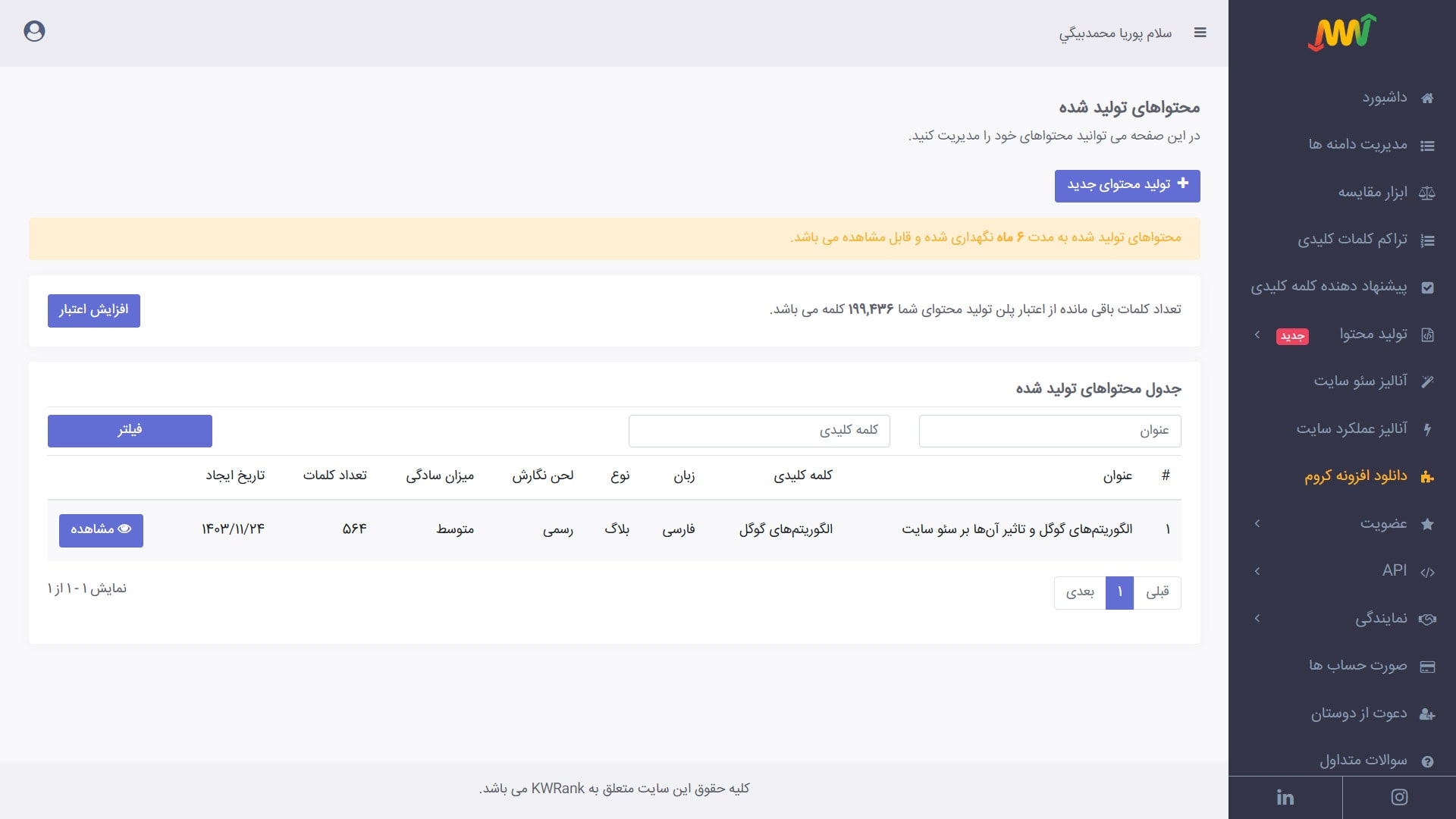The width and height of the screenshot is (1456, 819).
Task: Expand the نمایندگی submenu chevron
Action: (1257, 618)
